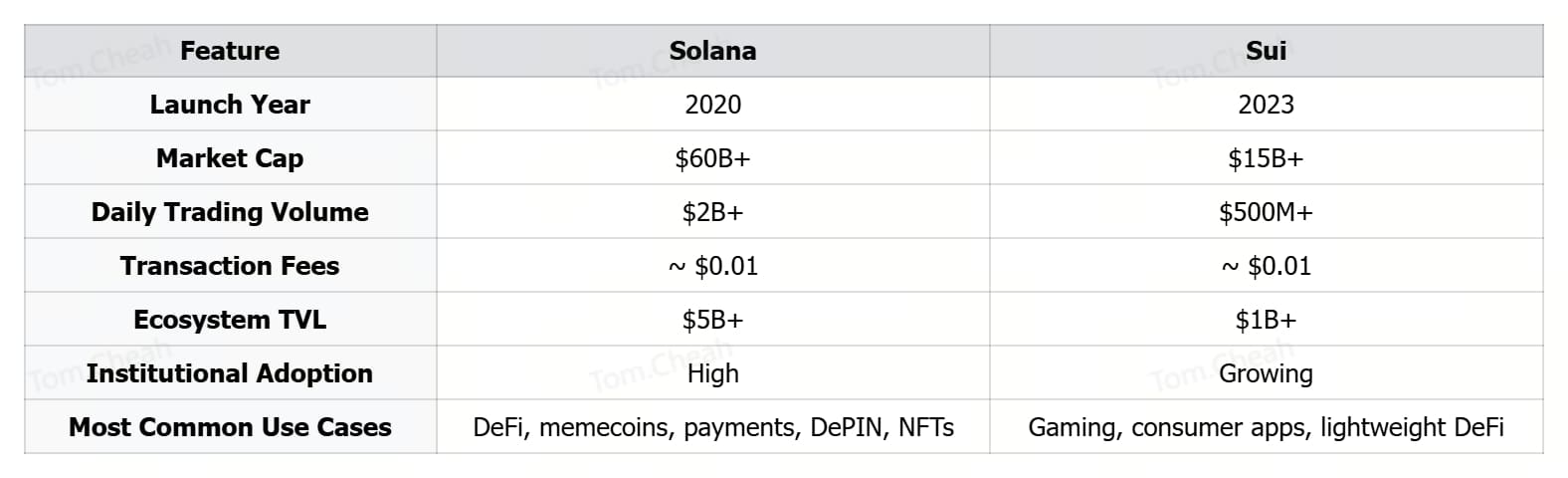Click the $2B+ trading volume cell
1568x478 pixels.
click(712, 212)
